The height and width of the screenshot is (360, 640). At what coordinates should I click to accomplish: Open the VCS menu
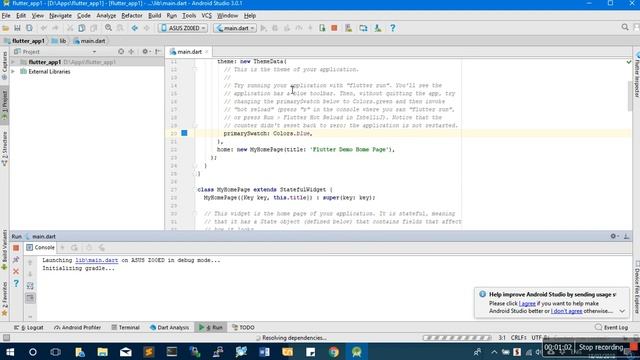tap(207, 16)
